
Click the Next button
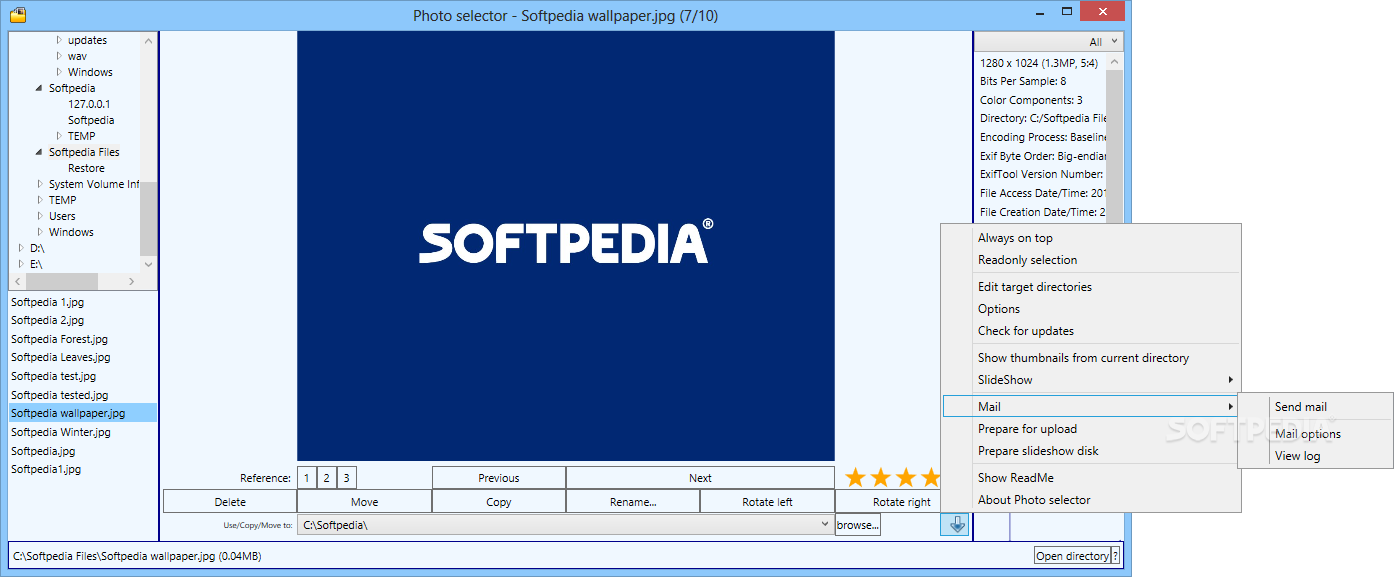(x=700, y=478)
